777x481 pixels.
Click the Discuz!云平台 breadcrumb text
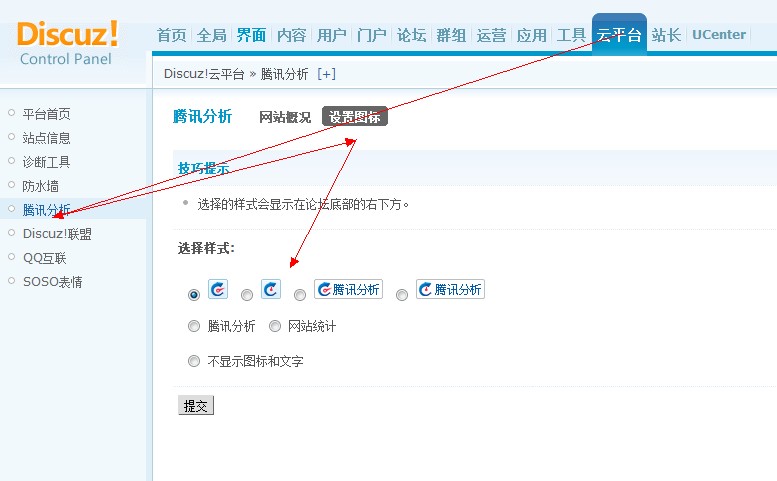(x=204, y=74)
